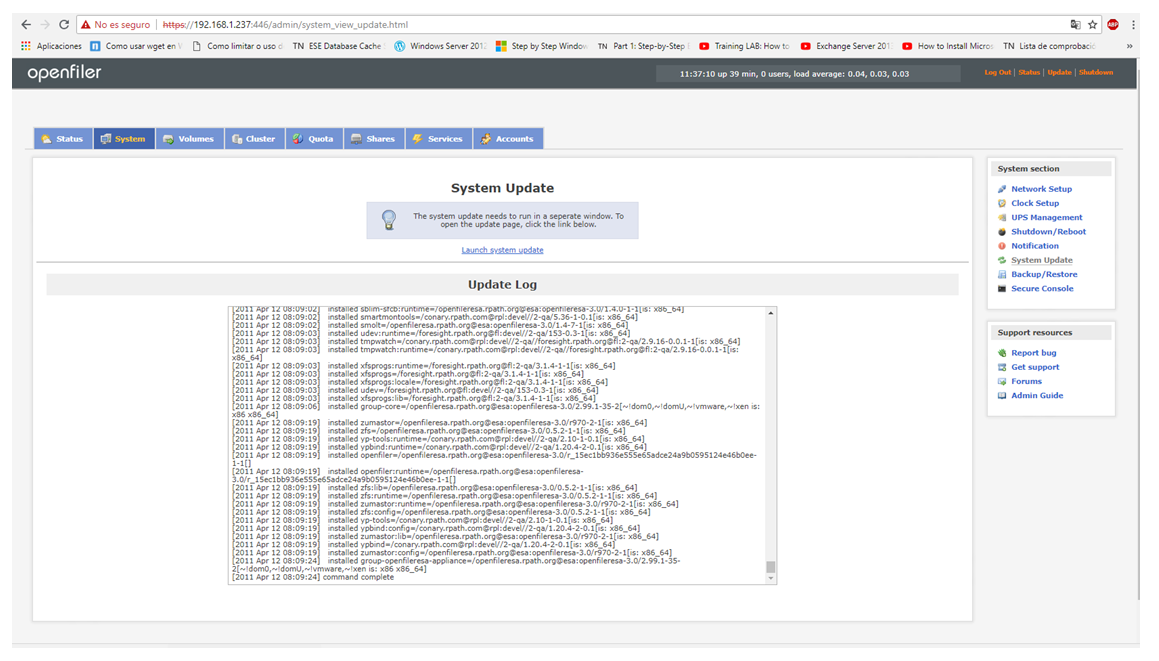
Task: Bookmark this page with star icon
Action: [1092, 24]
